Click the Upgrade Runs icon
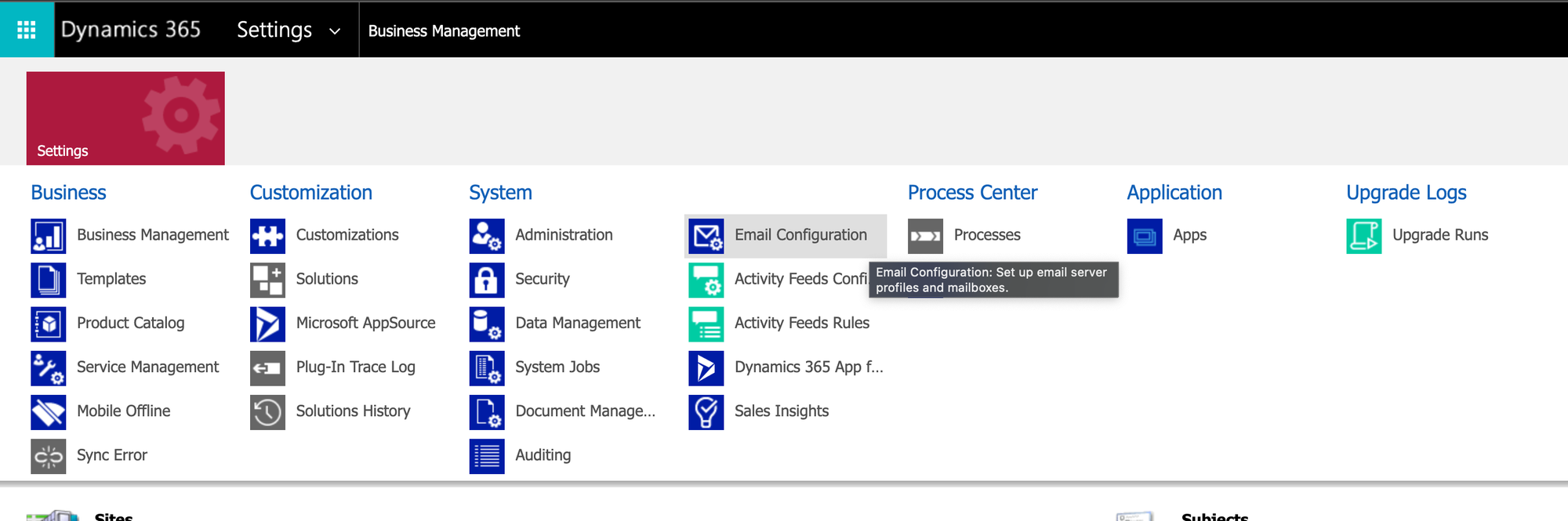The width and height of the screenshot is (1568, 521). (x=1363, y=236)
